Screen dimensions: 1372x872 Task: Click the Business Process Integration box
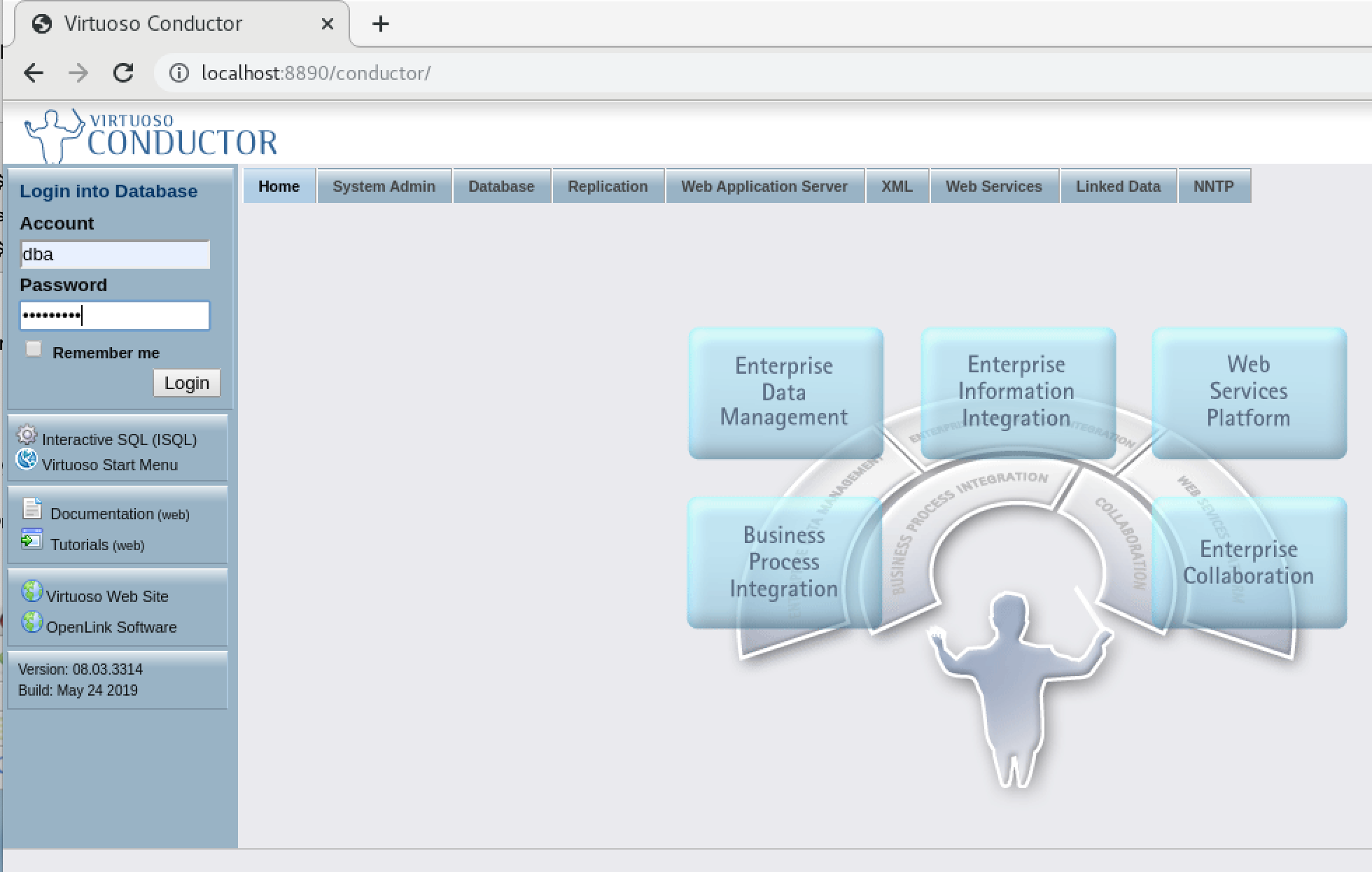pos(784,563)
